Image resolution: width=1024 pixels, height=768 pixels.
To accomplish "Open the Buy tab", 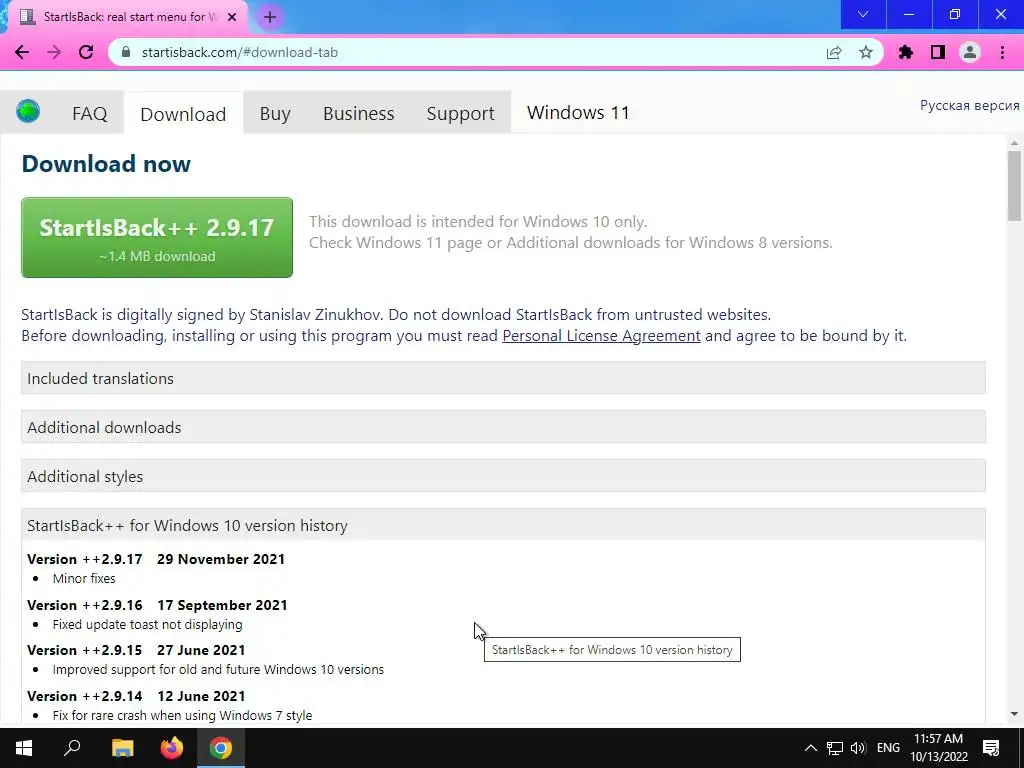I will click(x=275, y=114).
